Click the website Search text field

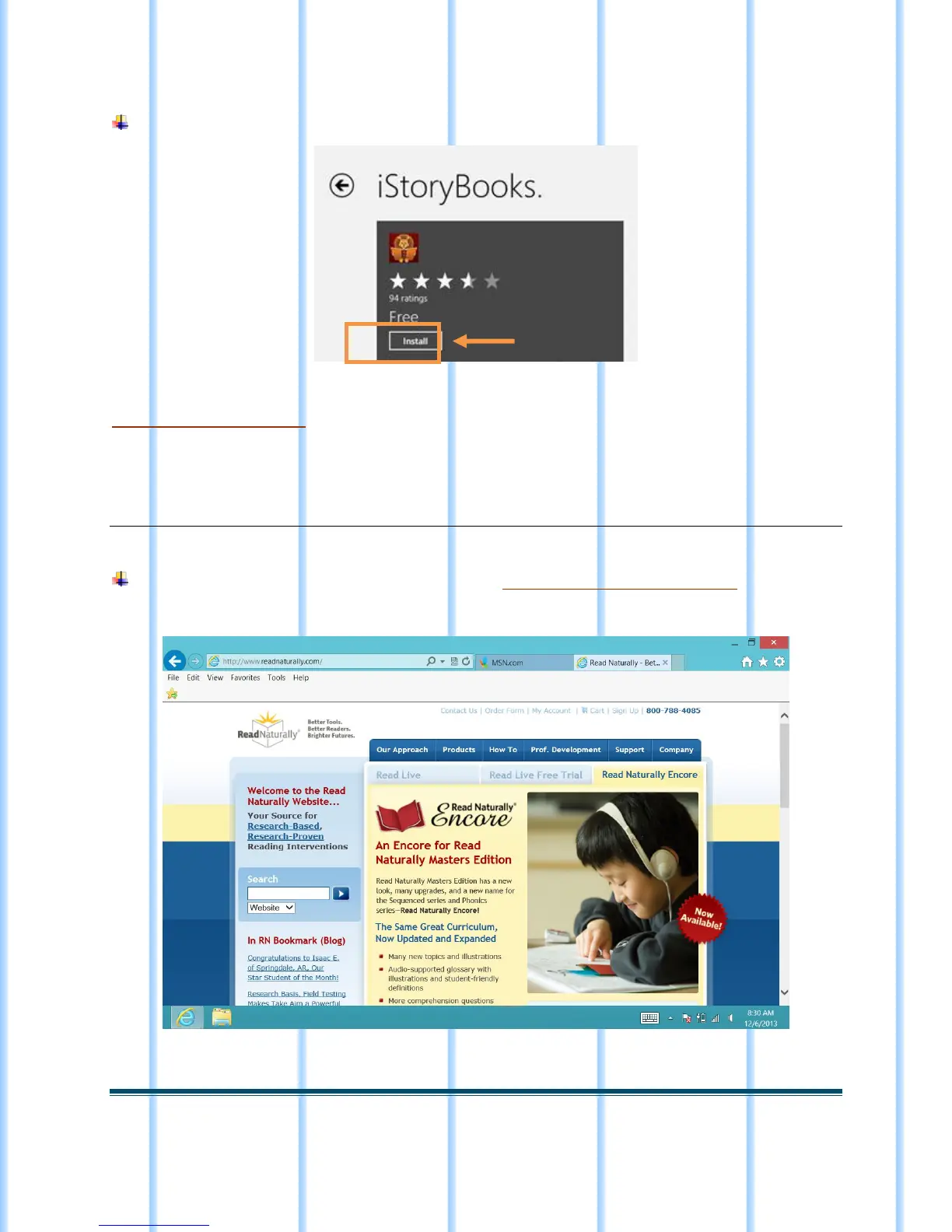coord(289,894)
